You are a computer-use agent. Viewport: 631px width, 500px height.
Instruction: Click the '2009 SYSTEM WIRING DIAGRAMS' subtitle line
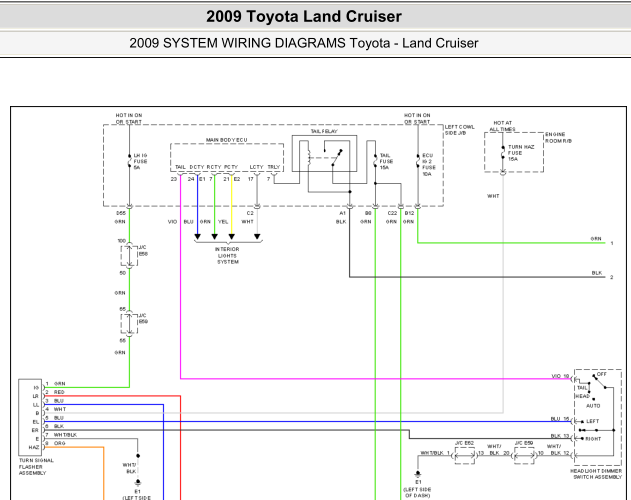click(304, 43)
